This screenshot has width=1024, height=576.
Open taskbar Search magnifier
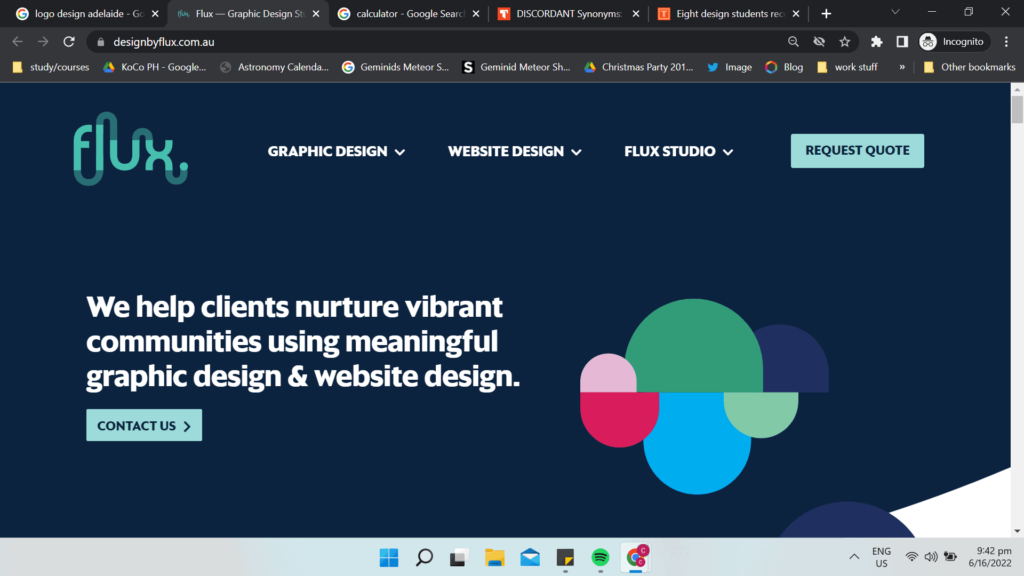424,557
